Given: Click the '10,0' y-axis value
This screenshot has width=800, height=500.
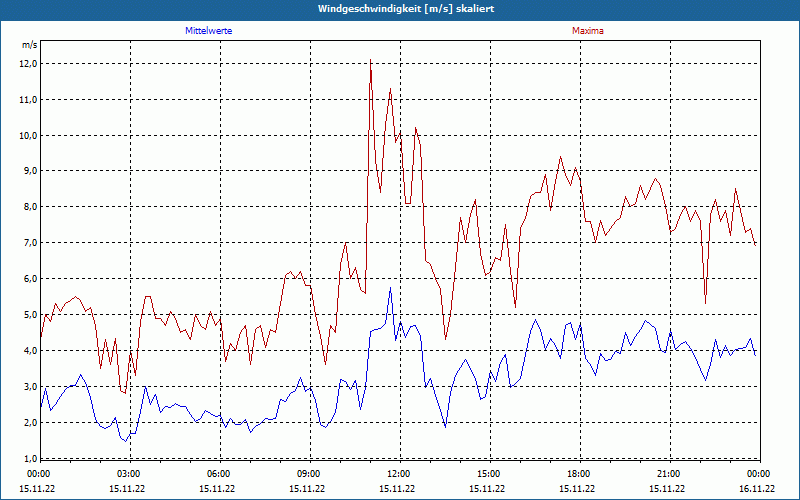Looking at the screenshot, I should (x=28, y=136).
